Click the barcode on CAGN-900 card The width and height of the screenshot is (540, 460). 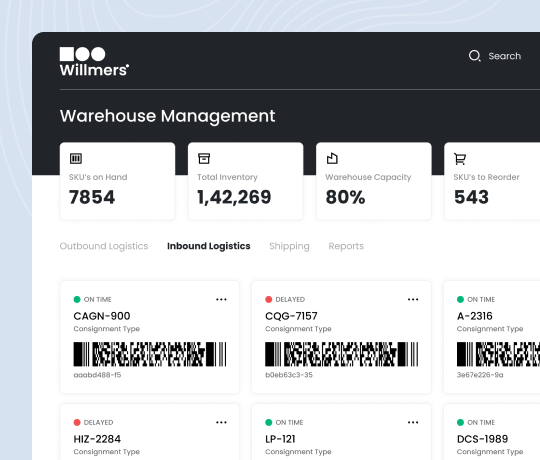[x=150, y=354]
